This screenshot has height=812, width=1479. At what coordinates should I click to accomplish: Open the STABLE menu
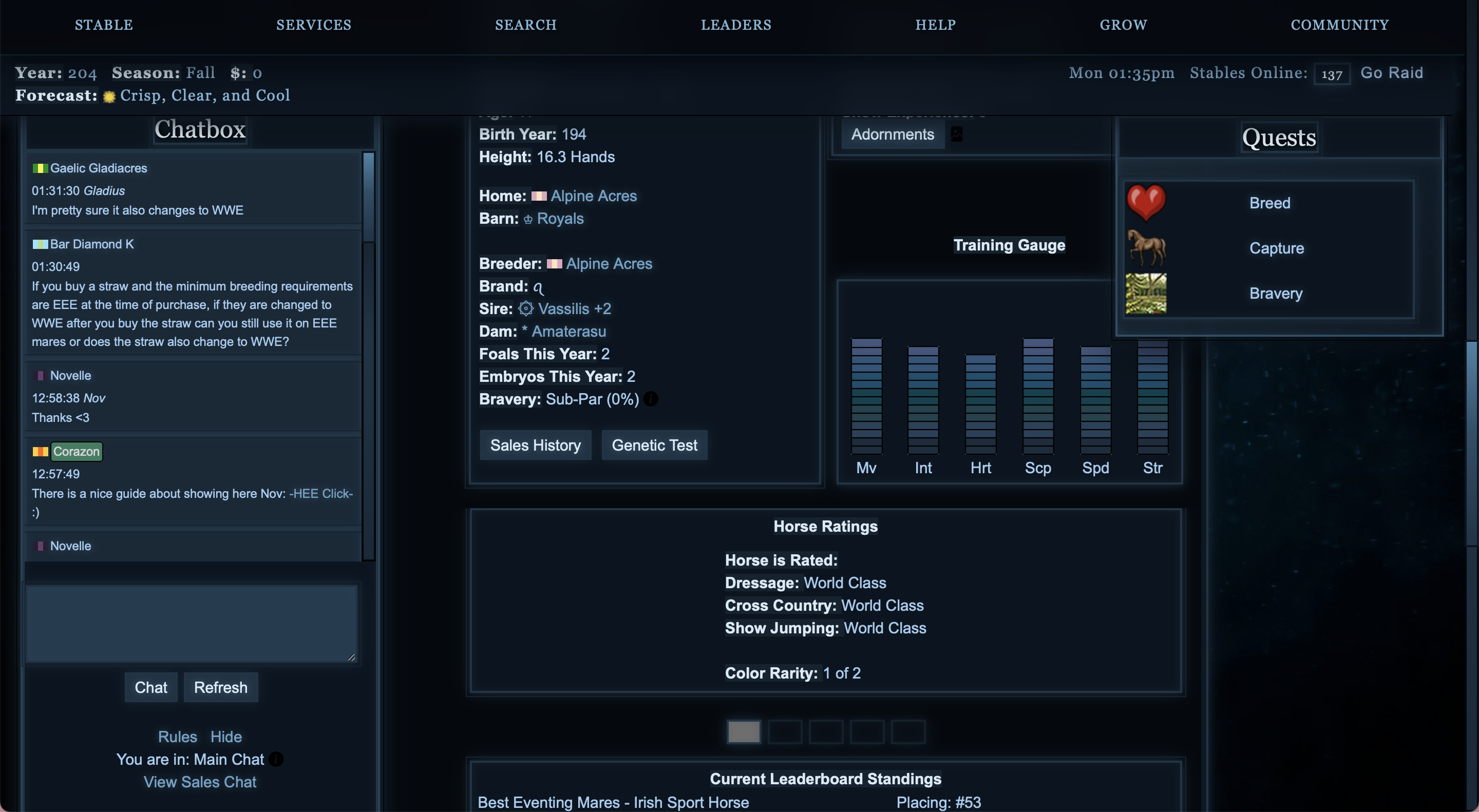pyautogui.click(x=104, y=25)
